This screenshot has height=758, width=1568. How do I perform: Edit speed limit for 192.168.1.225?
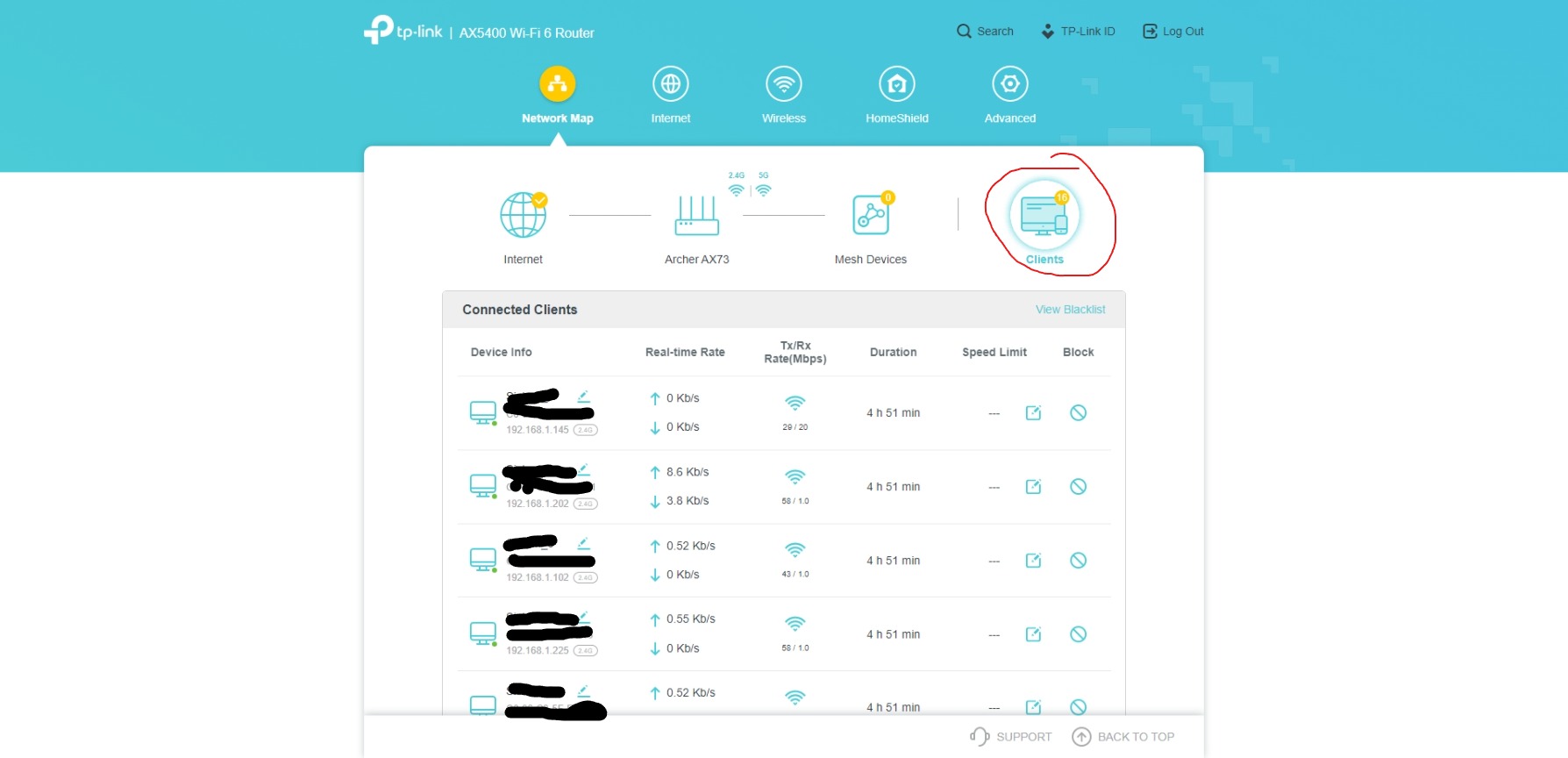[1034, 634]
